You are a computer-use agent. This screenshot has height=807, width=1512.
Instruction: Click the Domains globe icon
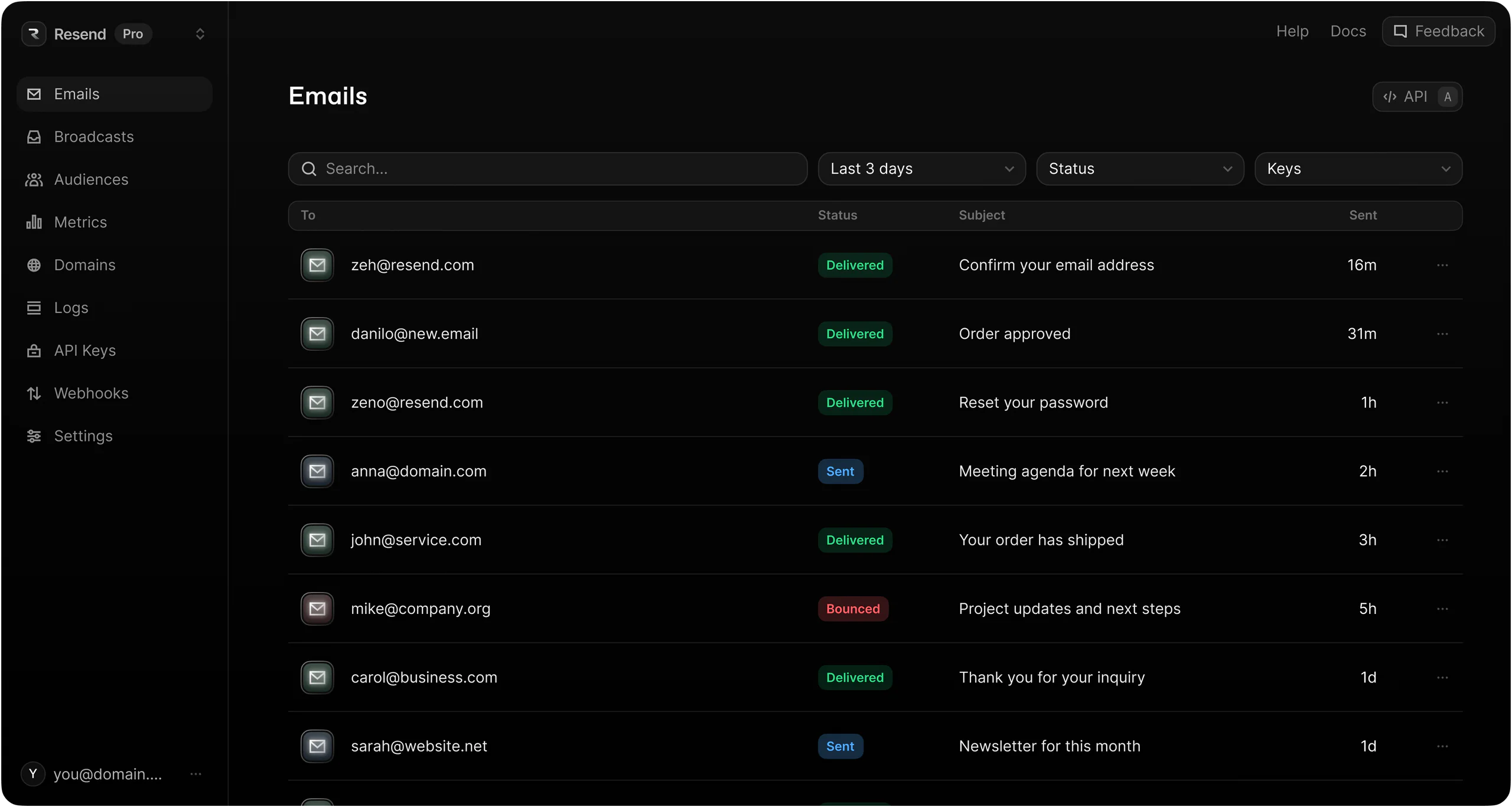click(34, 265)
